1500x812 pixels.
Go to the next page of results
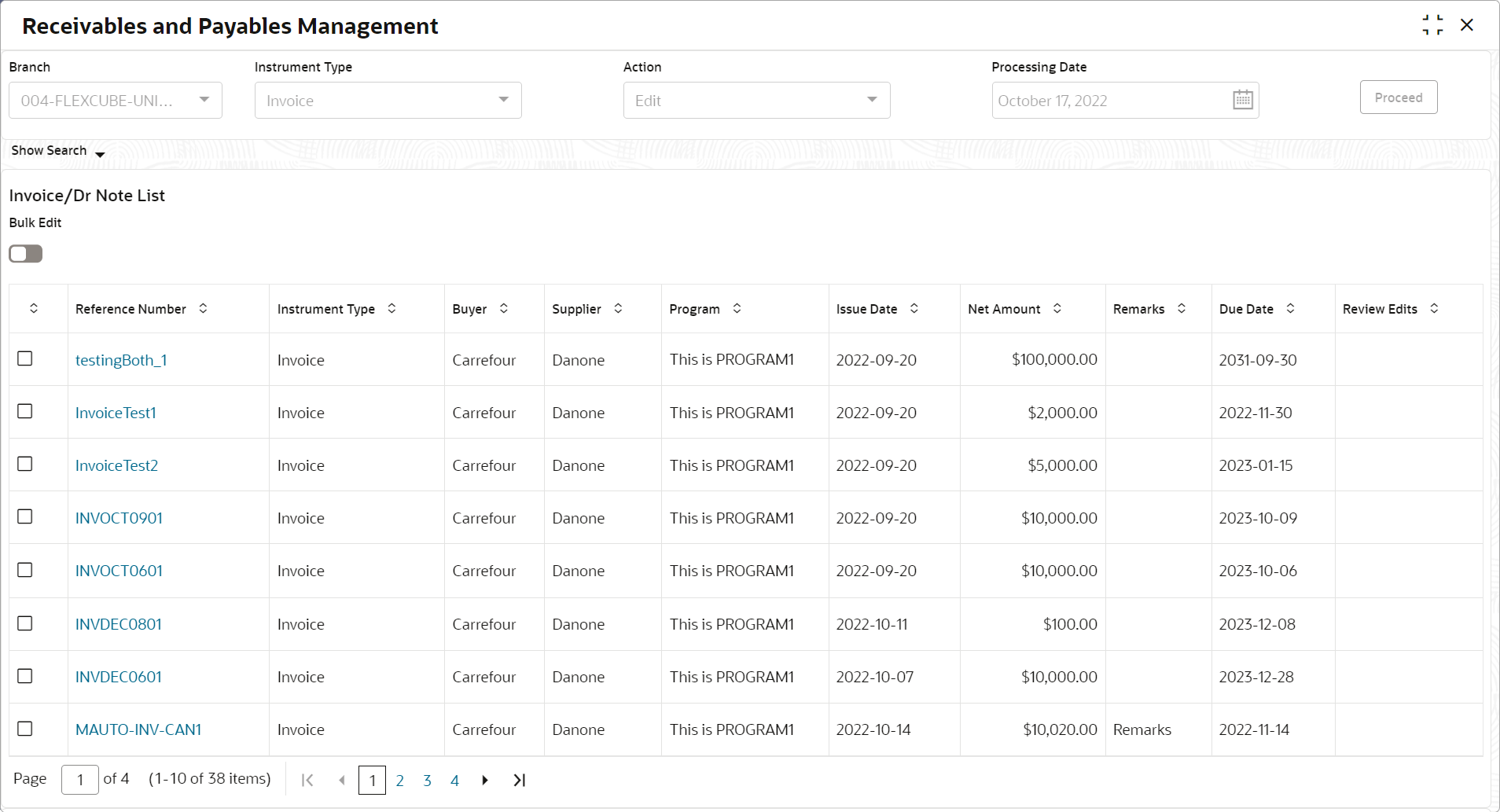(x=485, y=780)
